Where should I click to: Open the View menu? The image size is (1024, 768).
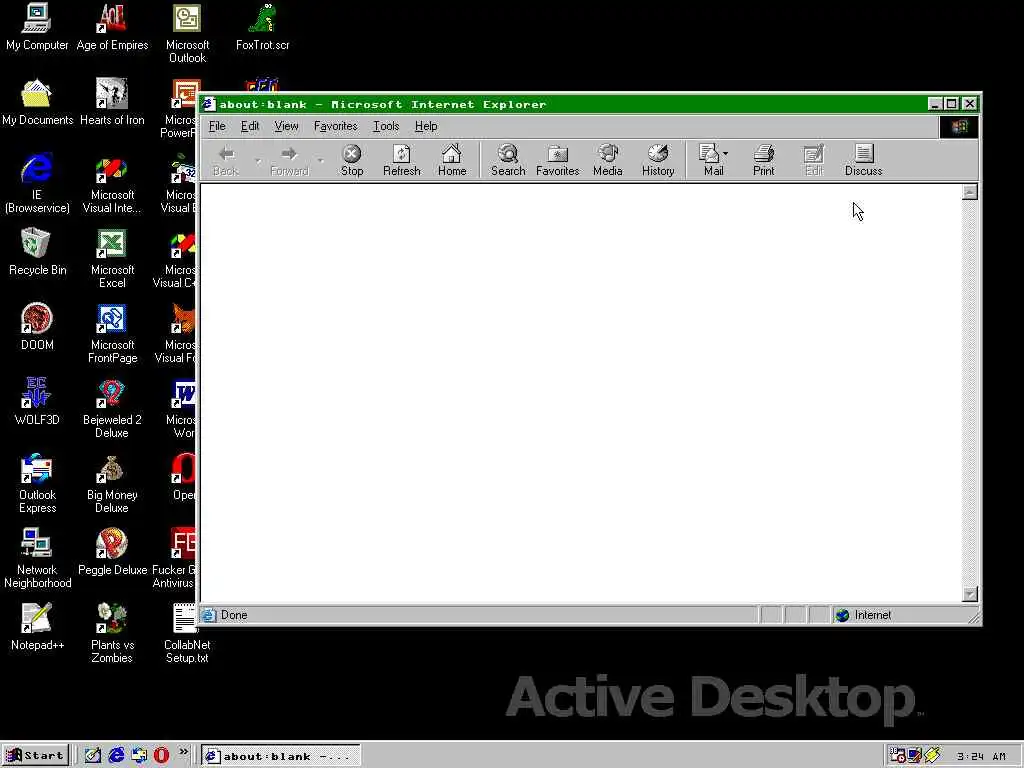(286, 126)
